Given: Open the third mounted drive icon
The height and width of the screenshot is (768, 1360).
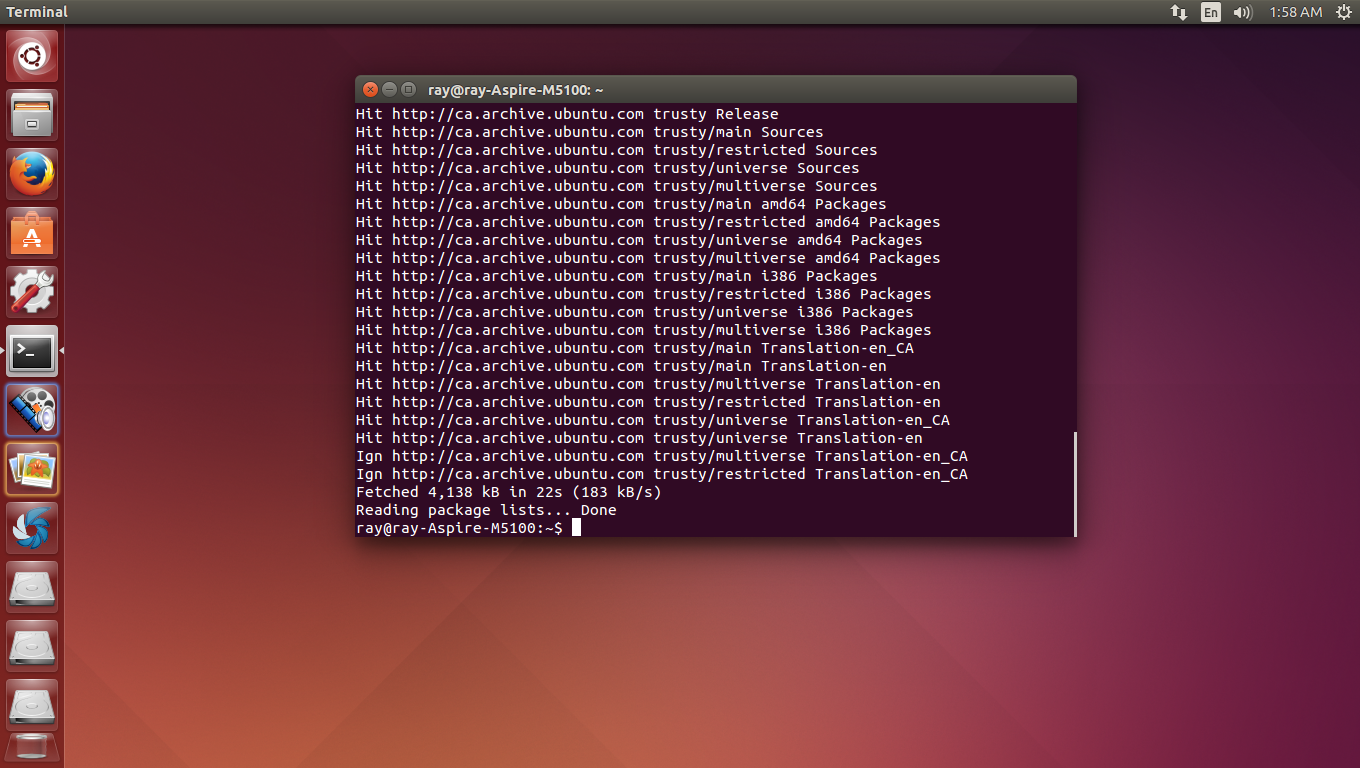Looking at the screenshot, I should pos(32,705).
